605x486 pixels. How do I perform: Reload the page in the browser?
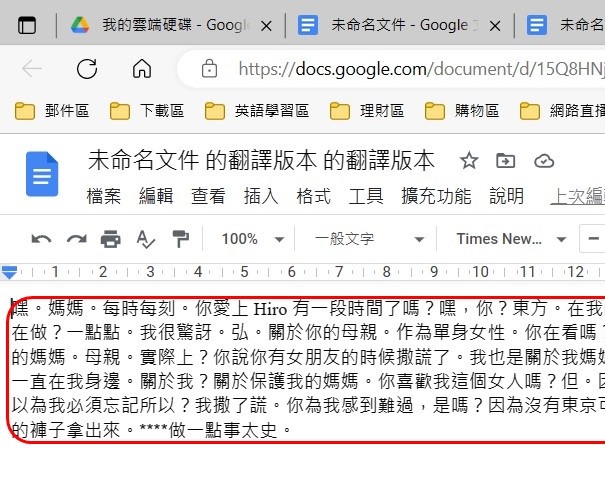pyautogui.click(x=87, y=69)
